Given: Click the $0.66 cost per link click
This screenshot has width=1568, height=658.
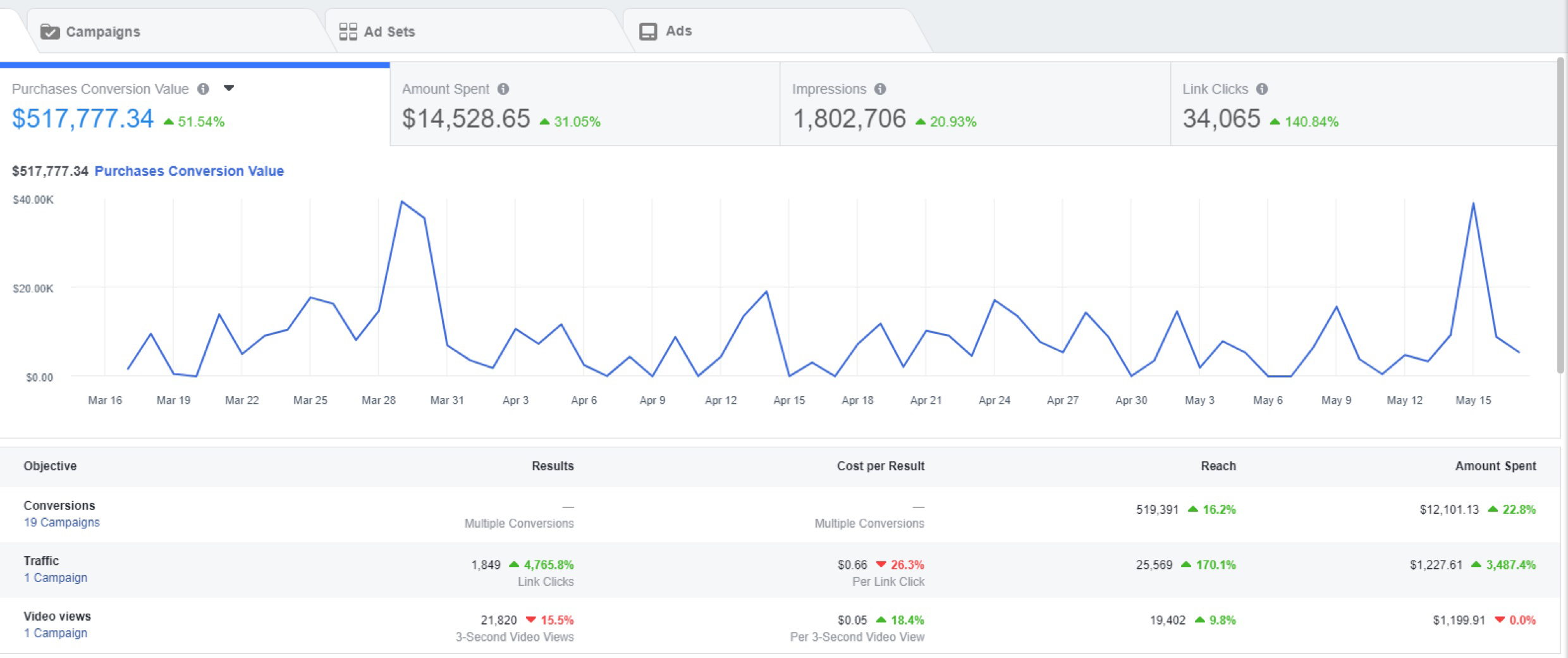Looking at the screenshot, I should (x=852, y=565).
